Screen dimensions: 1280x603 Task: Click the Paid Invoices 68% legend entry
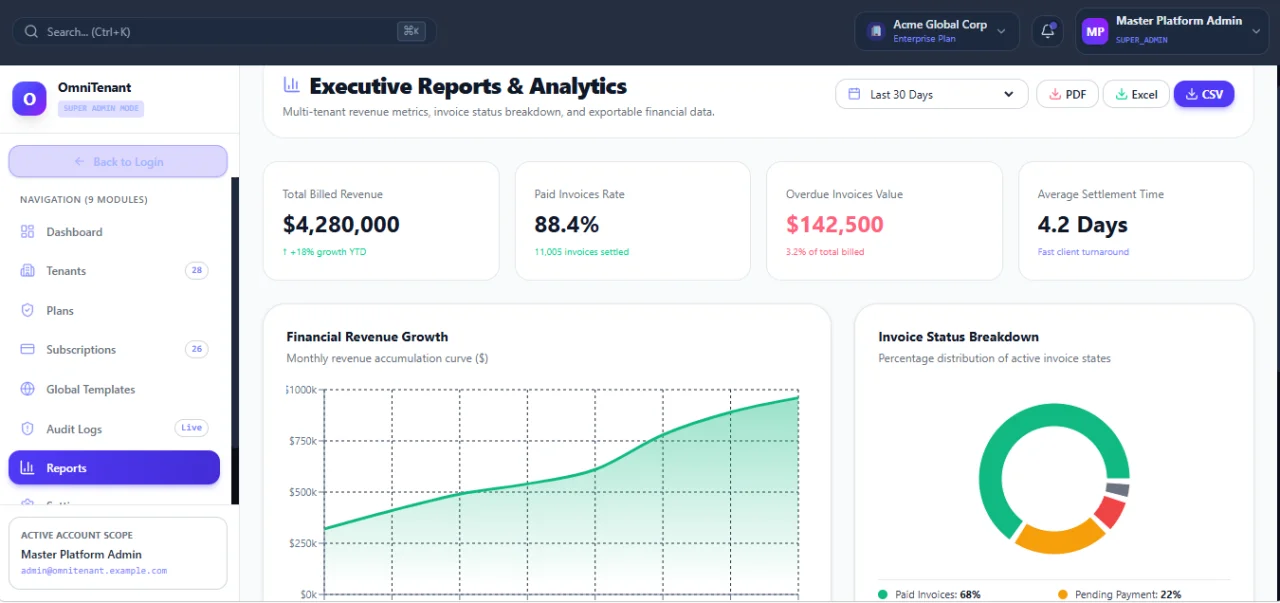tap(929, 594)
